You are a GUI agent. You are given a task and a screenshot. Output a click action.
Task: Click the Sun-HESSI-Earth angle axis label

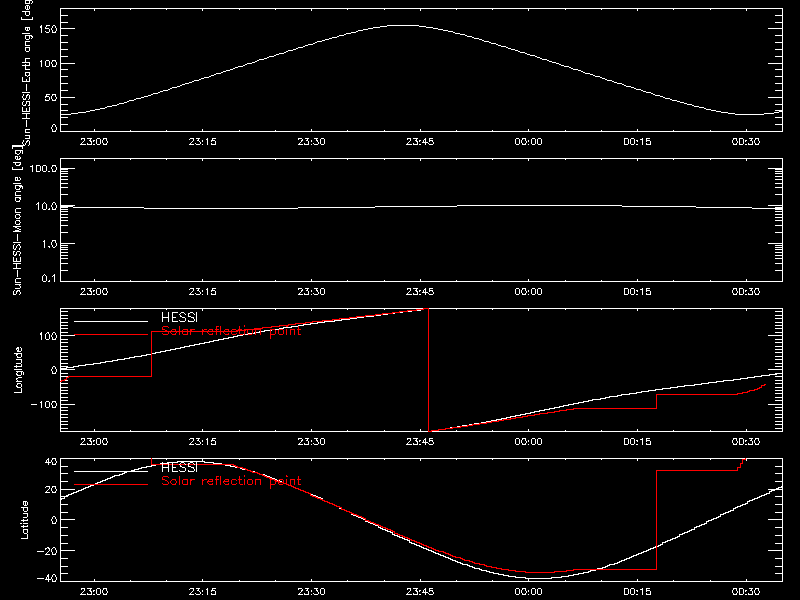[x=27, y=71]
